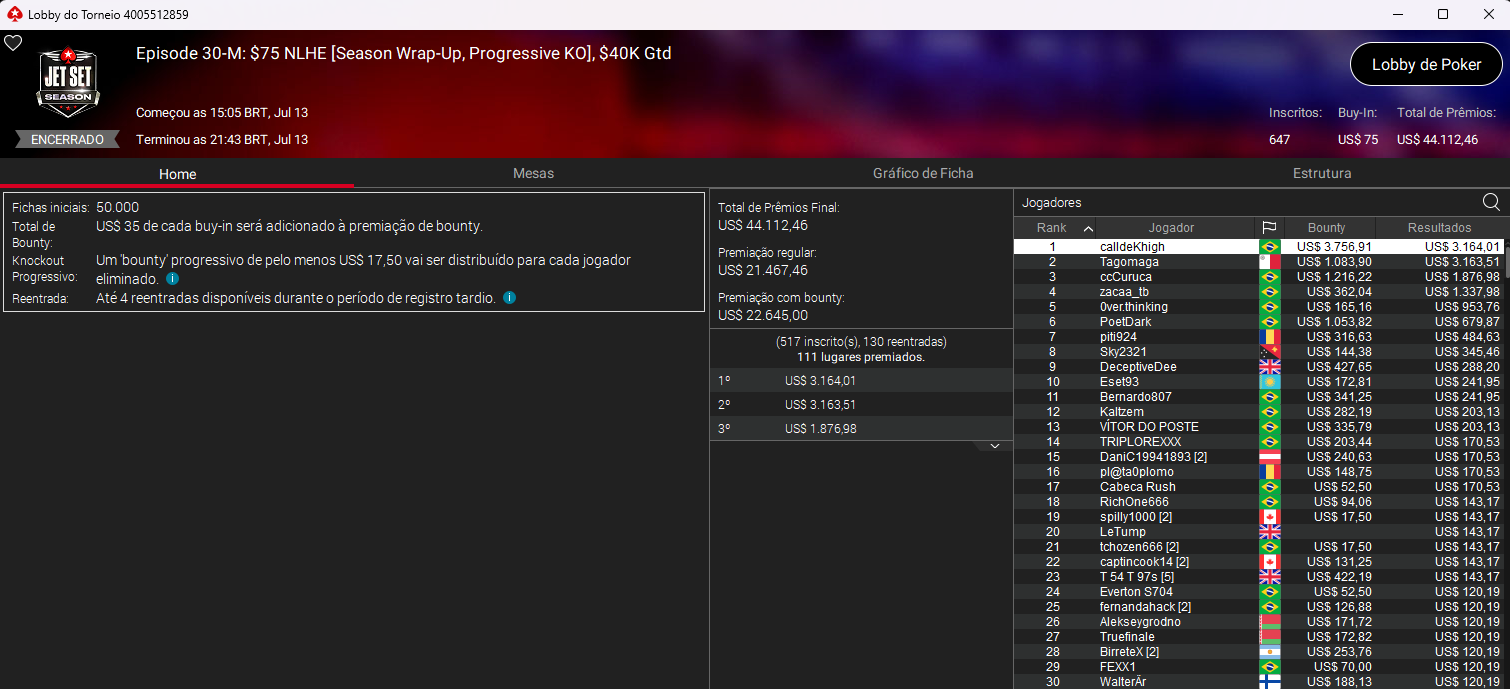Click the info icon beside progressive knockout text
1510x689 pixels.
[x=173, y=280]
